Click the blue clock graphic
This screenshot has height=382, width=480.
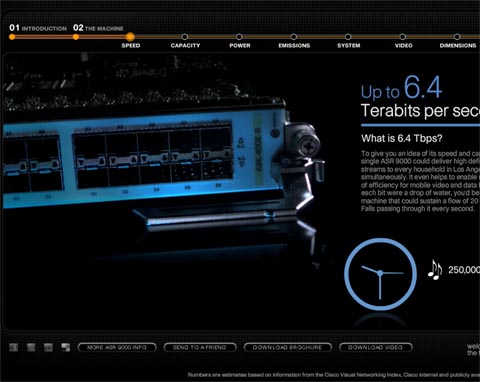tap(380, 274)
